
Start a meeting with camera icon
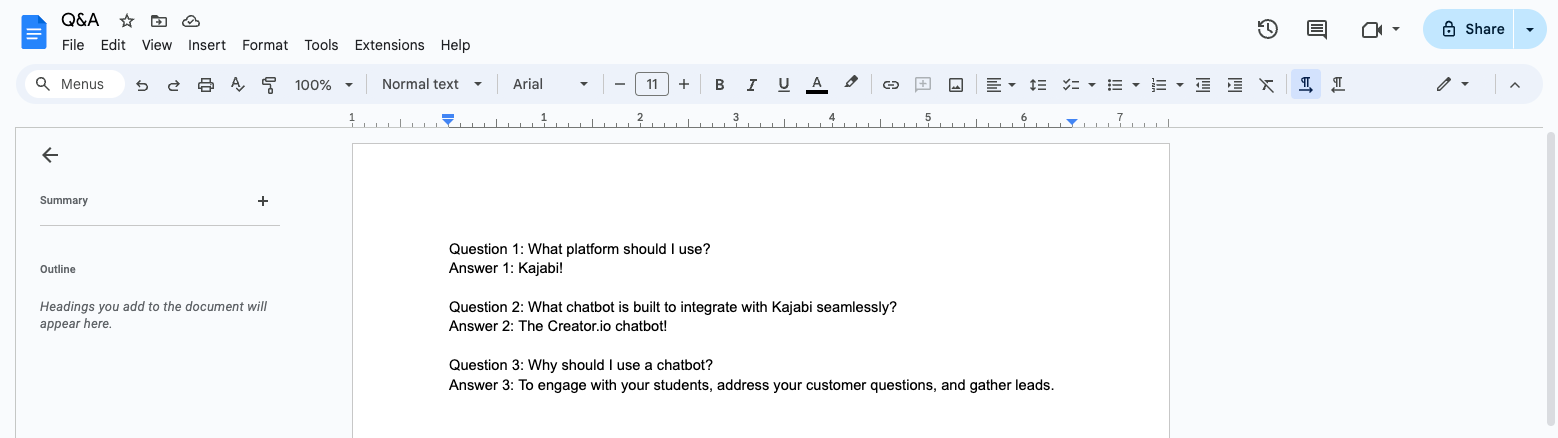(x=1380, y=29)
